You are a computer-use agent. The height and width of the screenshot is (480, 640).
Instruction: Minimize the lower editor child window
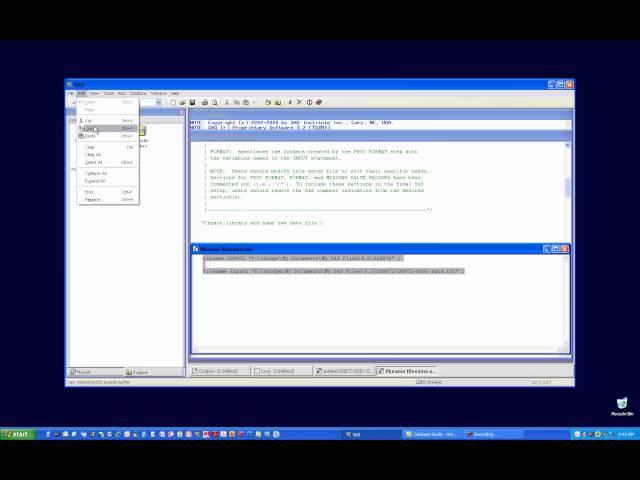(x=547, y=249)
